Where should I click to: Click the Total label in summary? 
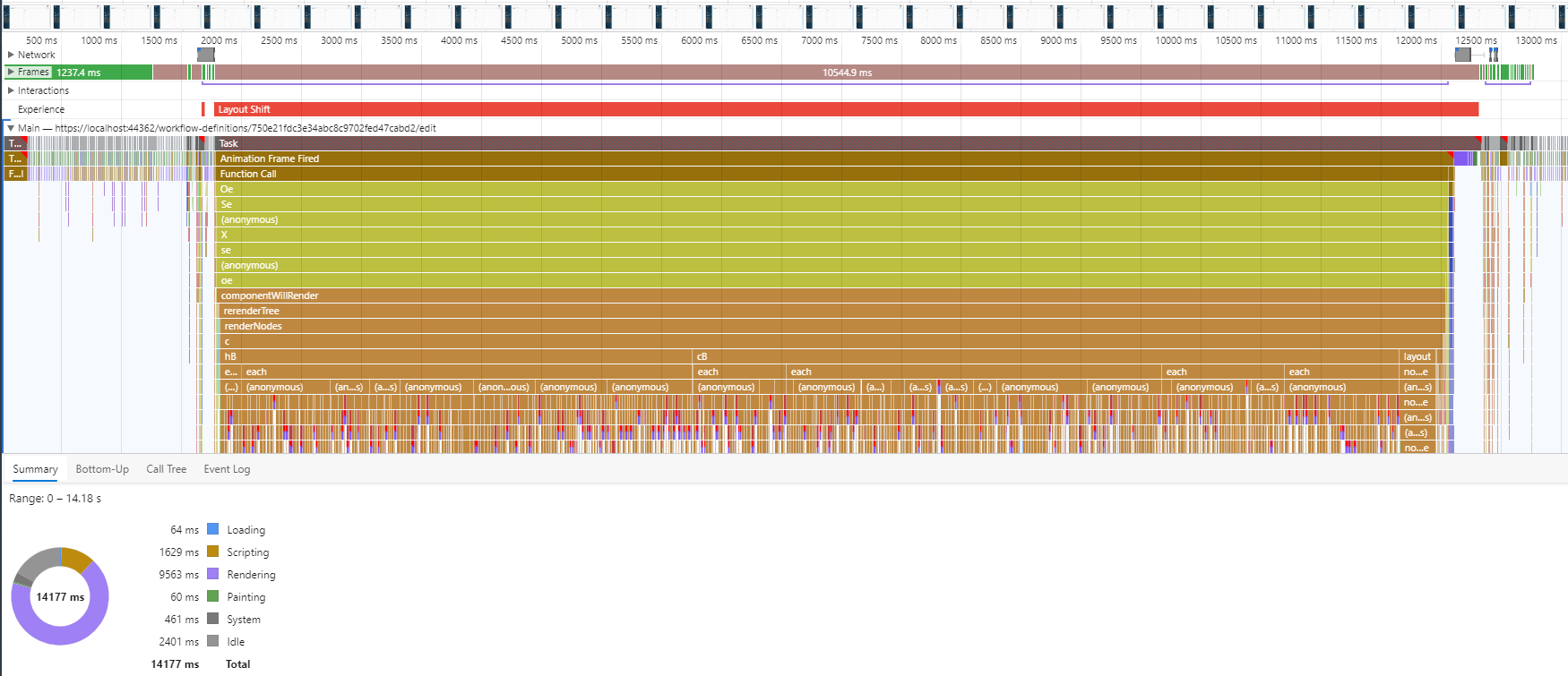point(237,664)
